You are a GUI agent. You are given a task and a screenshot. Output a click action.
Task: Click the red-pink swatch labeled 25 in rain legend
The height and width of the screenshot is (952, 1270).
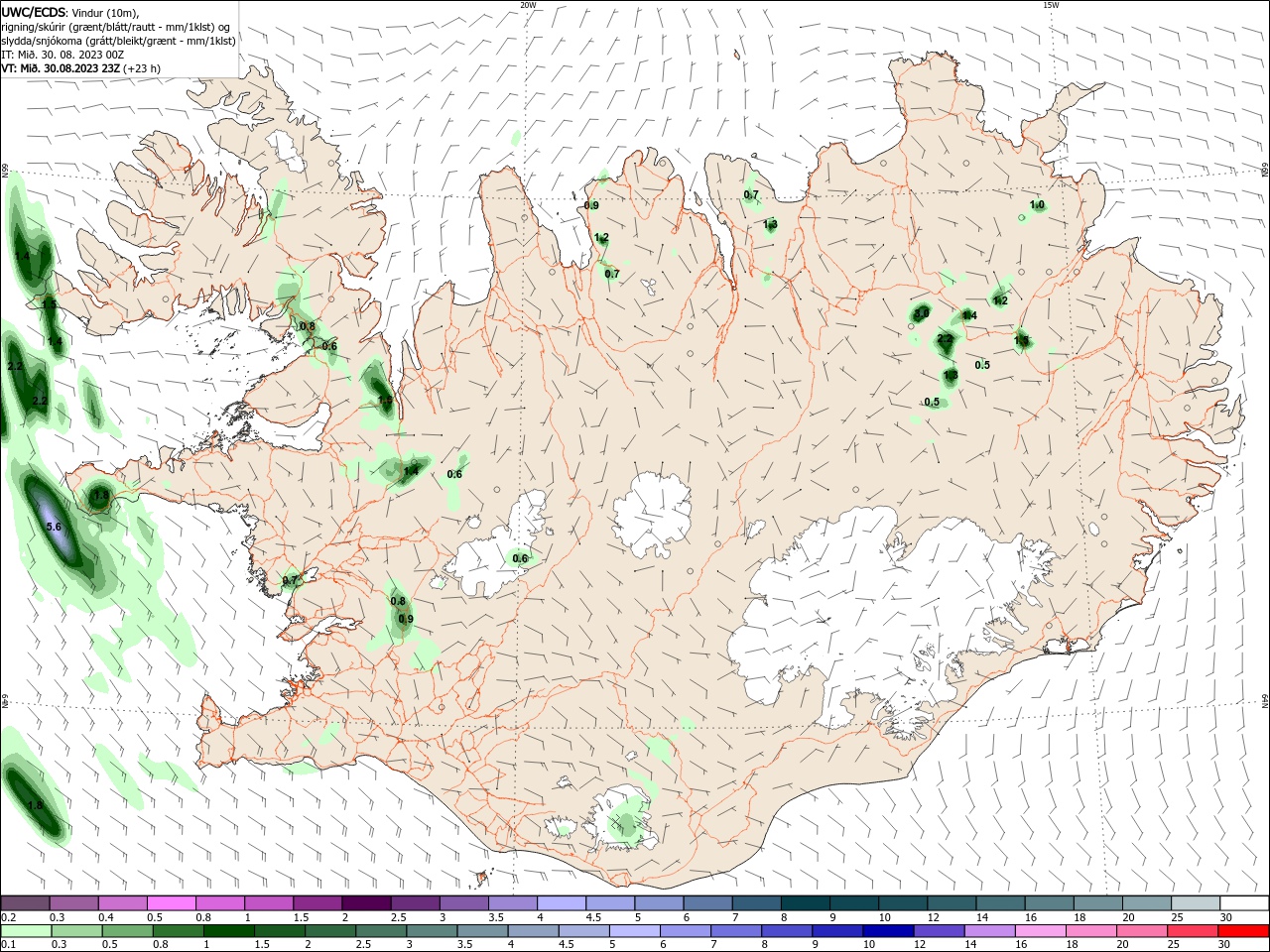(1193, 931)
